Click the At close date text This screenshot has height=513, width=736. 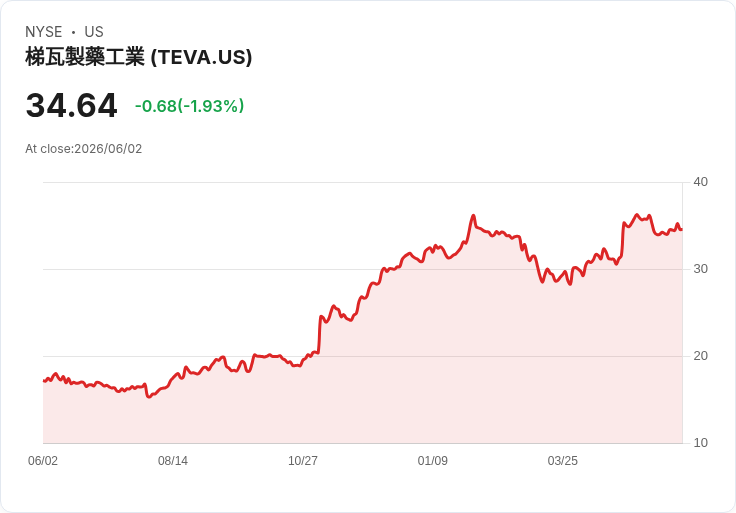[x=84, y=149]
